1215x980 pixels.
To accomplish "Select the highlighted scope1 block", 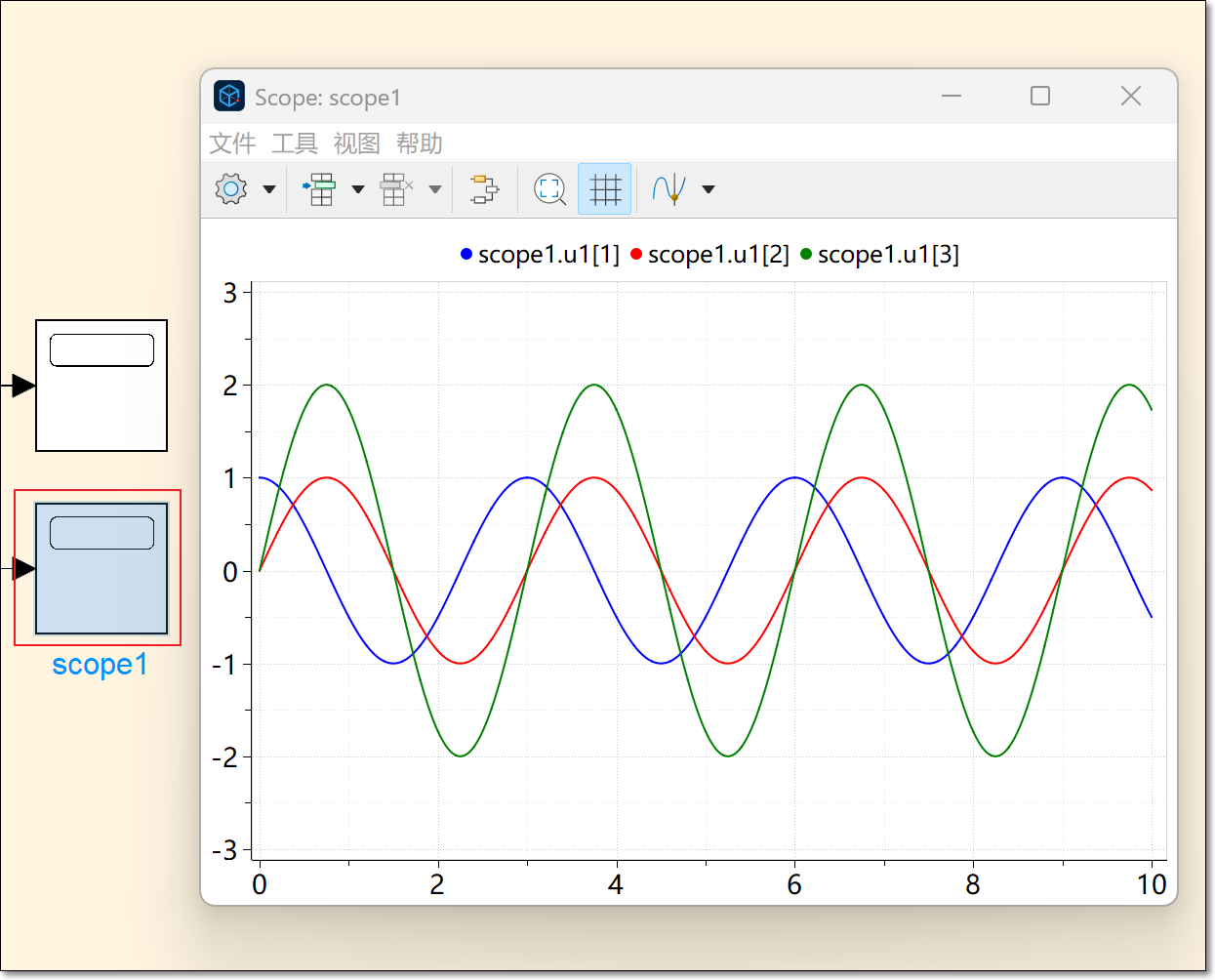I will click(x=101, y=568).
